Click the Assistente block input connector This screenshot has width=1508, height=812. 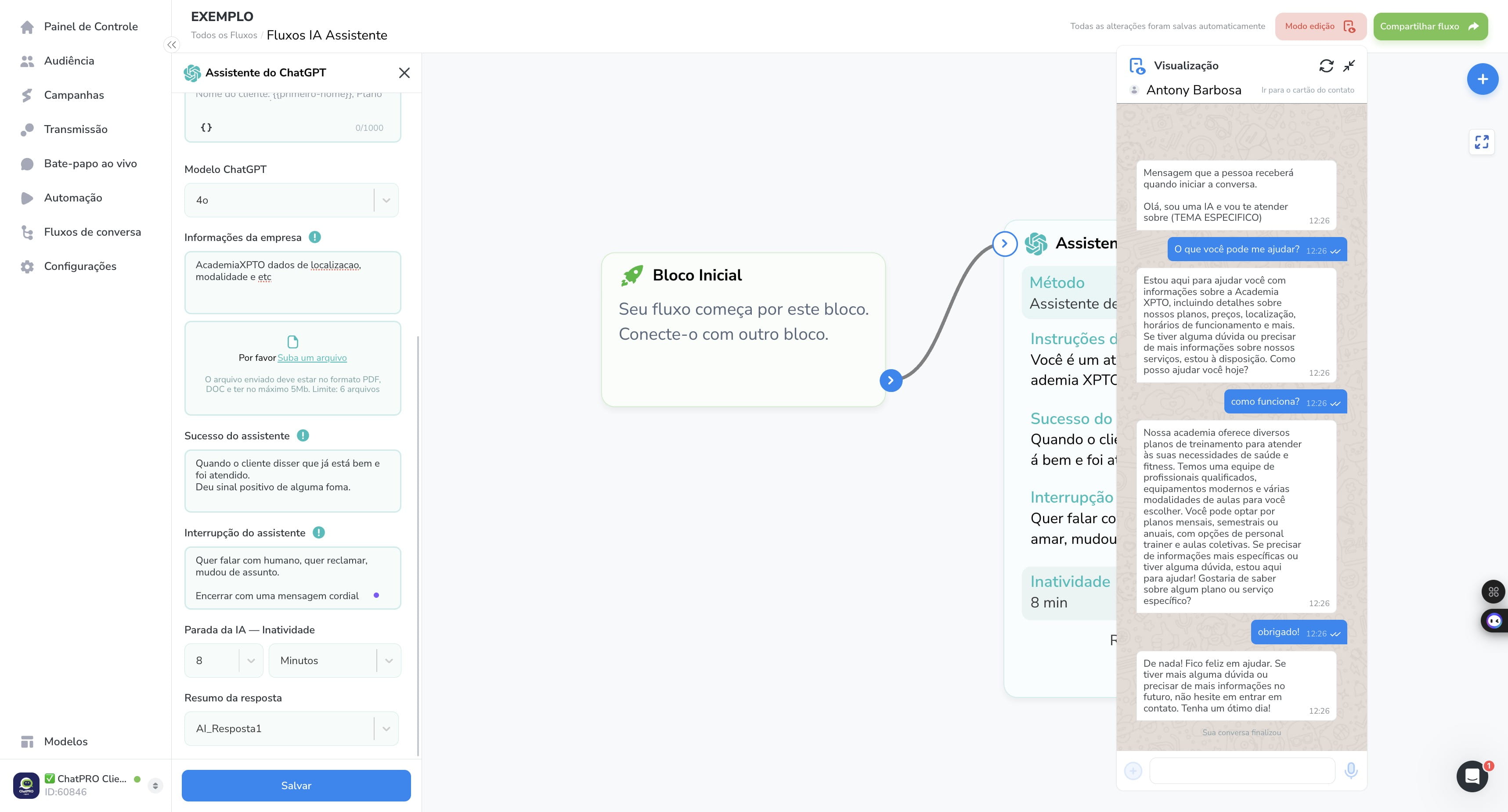click(1005, 243)
